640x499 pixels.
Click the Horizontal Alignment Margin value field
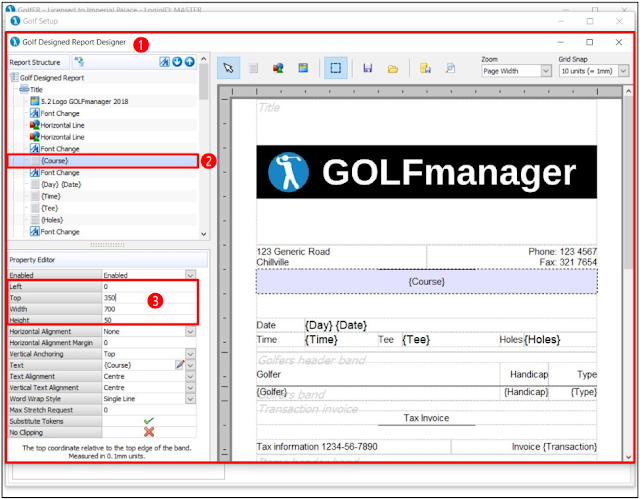(x=149, y=342)
